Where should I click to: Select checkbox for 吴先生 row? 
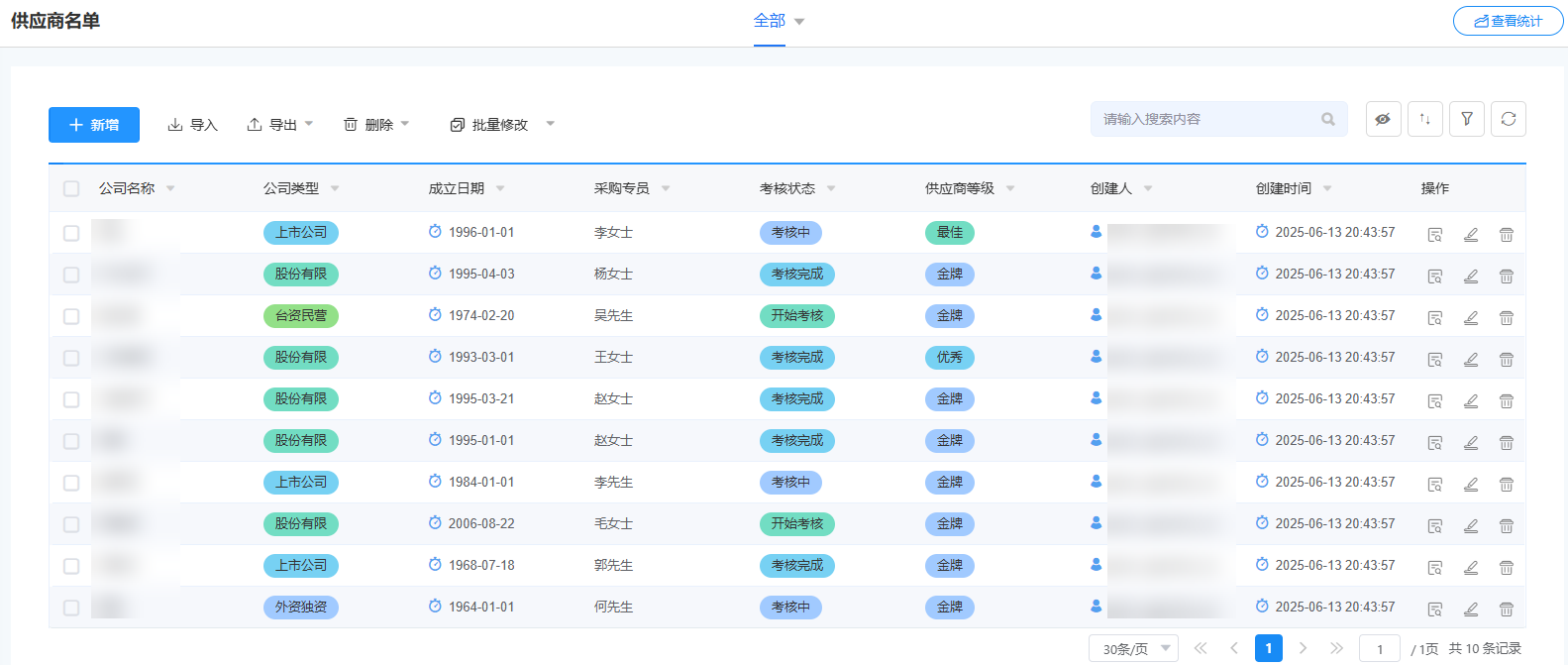pyautogui.click(x=71, y=316)
